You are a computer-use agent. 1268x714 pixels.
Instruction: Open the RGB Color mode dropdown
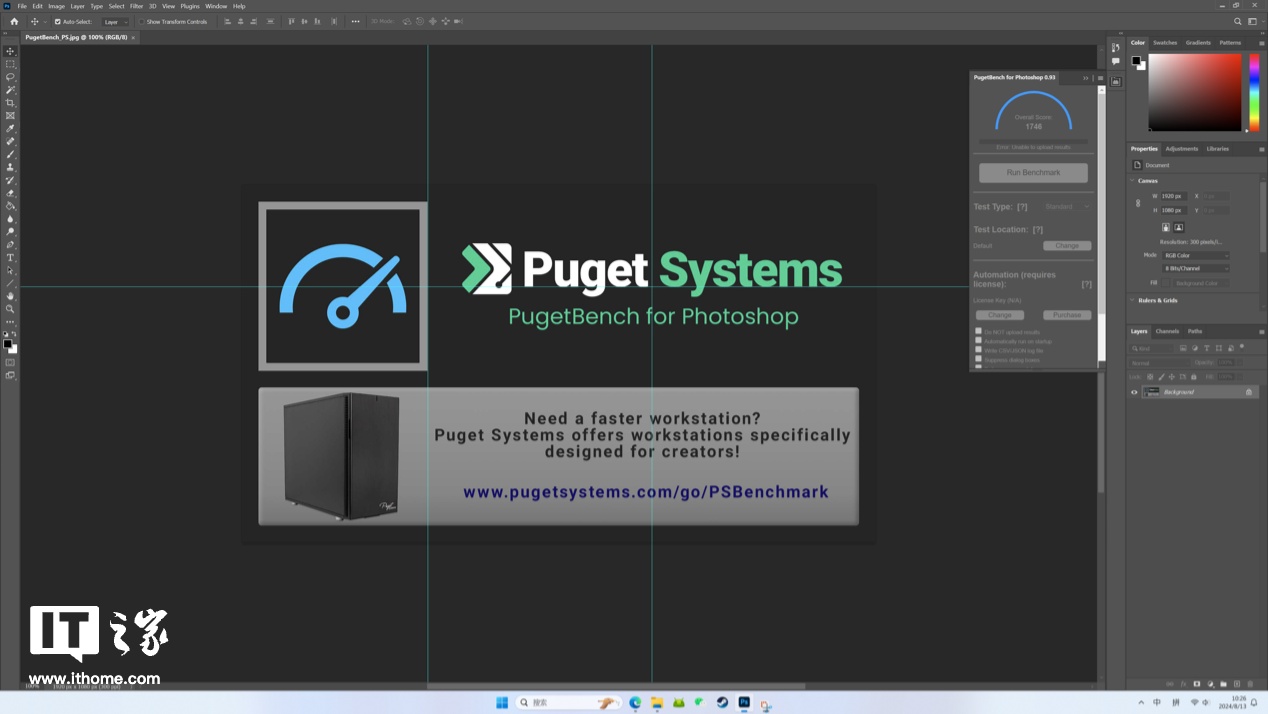click(1196, 255)
